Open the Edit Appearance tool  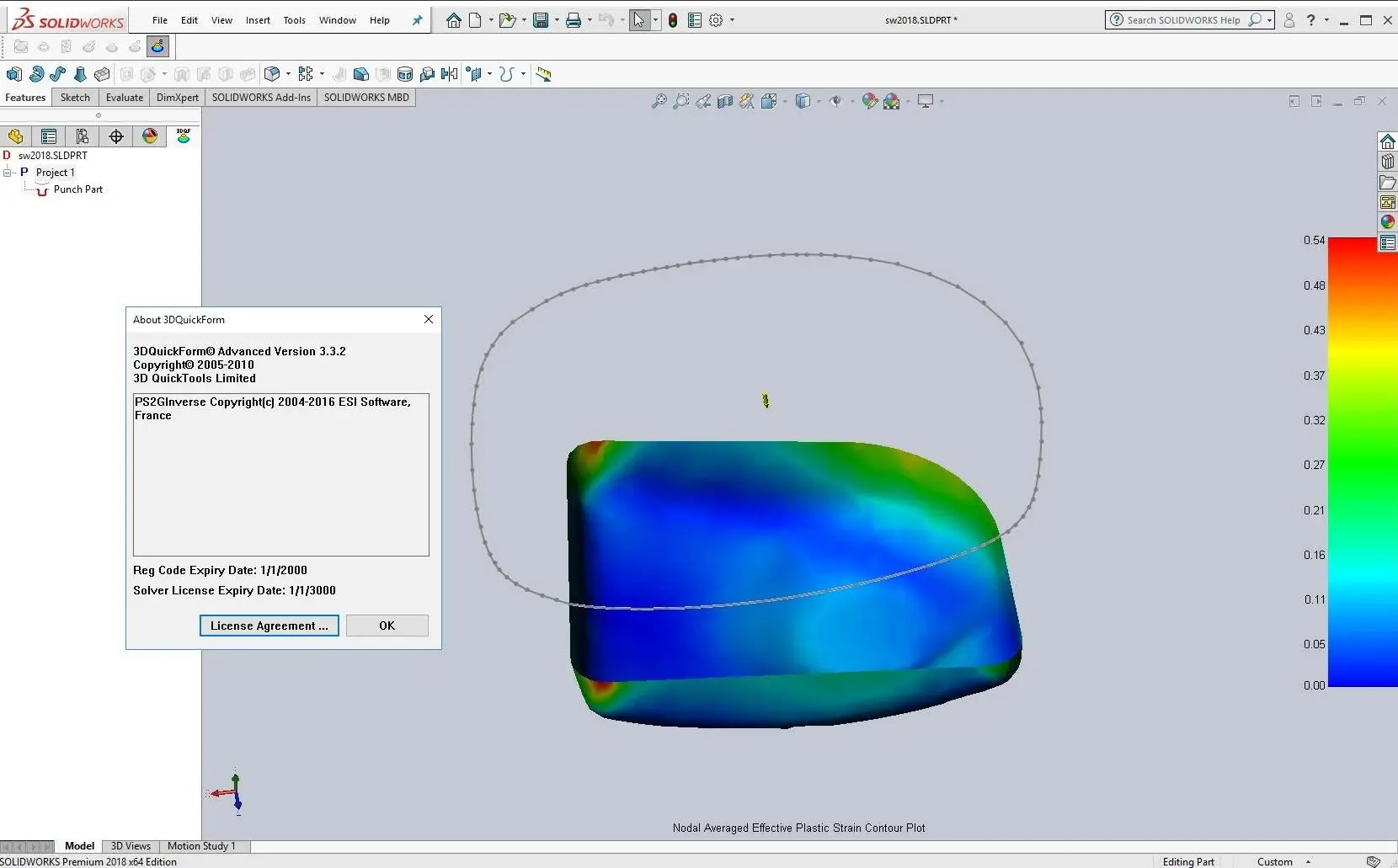pyautogui.click(x=869, y=101)
